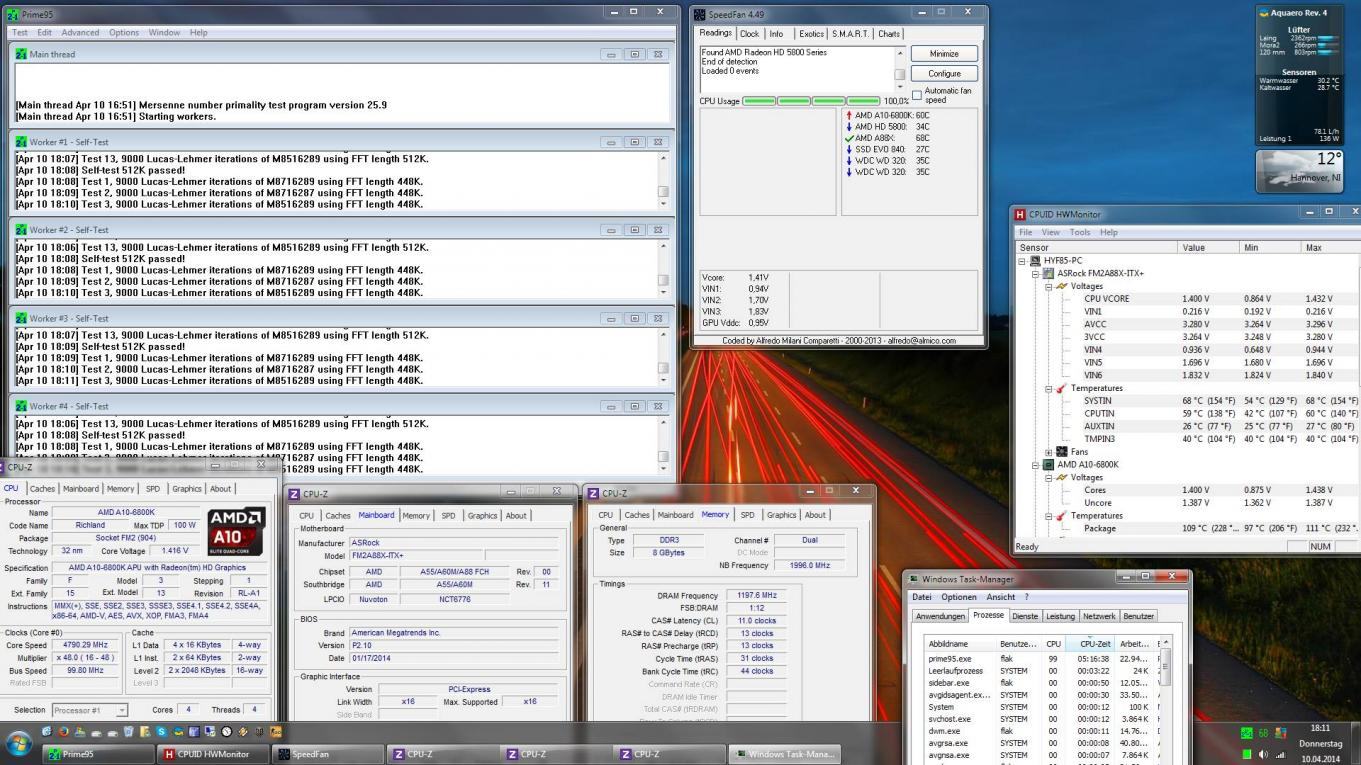The image size is (1361, 765).
Task: Click Worker #1 window icon
Action: 21,142
